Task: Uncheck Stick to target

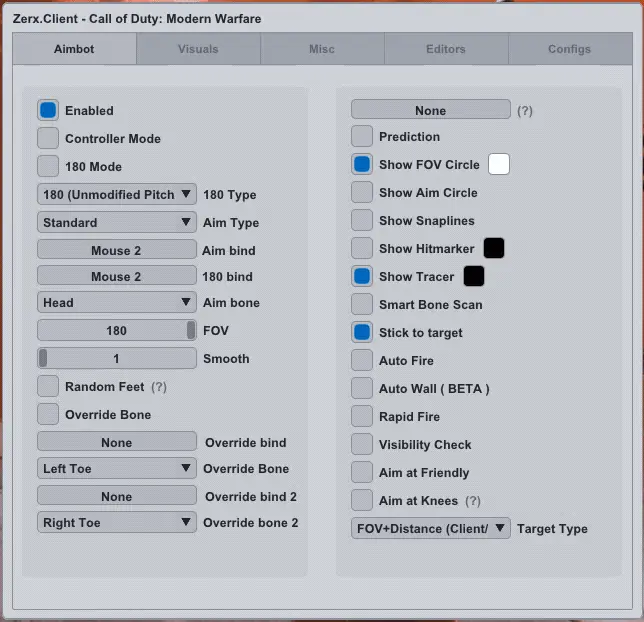Action: click(362, 332)
